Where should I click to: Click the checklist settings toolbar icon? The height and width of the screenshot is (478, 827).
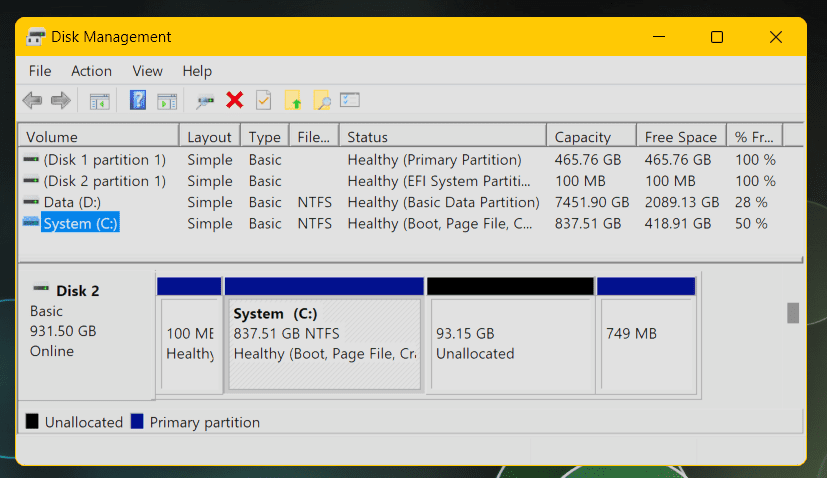tap(350, 100)
